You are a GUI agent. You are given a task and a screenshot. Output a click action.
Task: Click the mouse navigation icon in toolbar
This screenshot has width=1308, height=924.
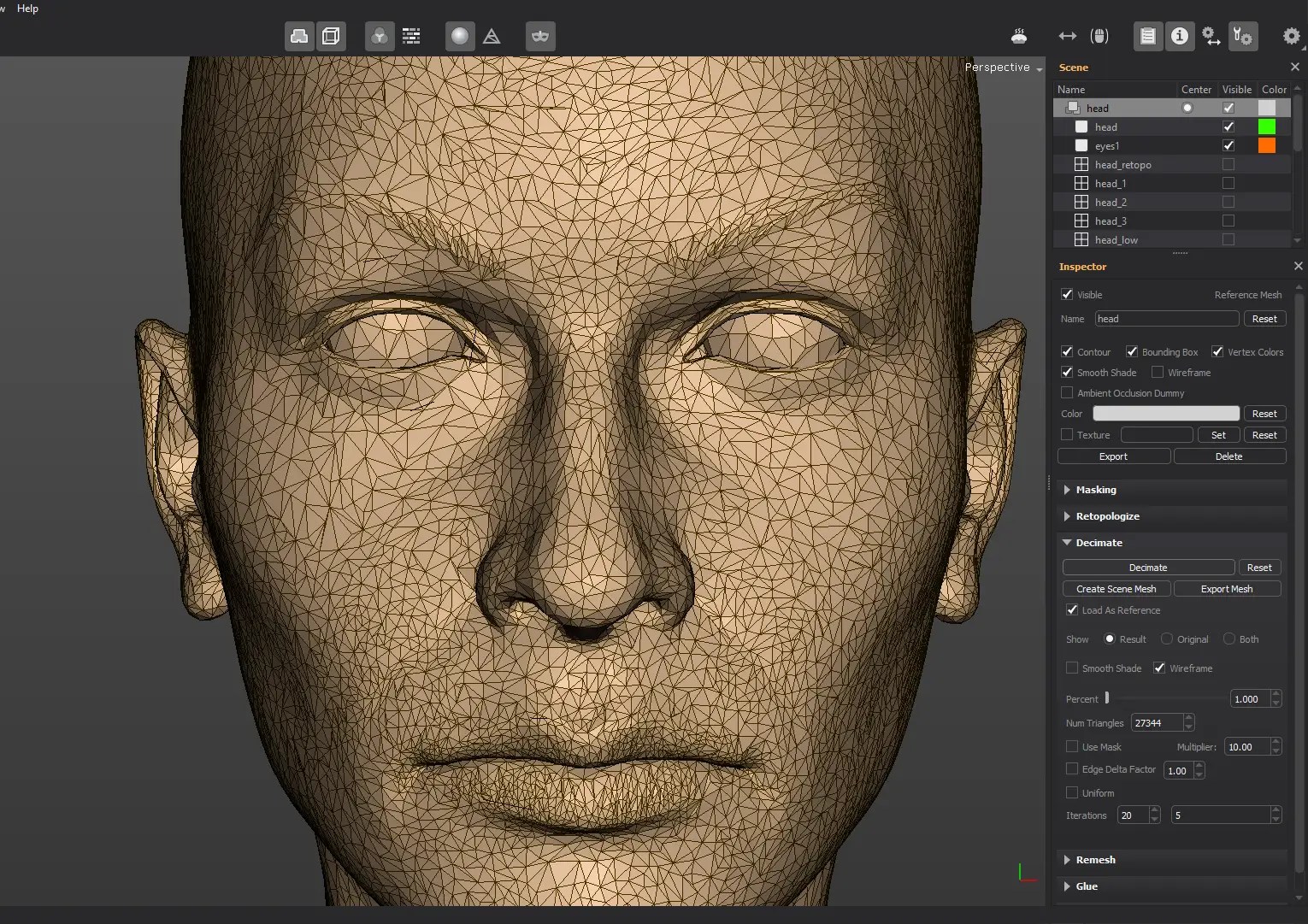coord(1099,36)
